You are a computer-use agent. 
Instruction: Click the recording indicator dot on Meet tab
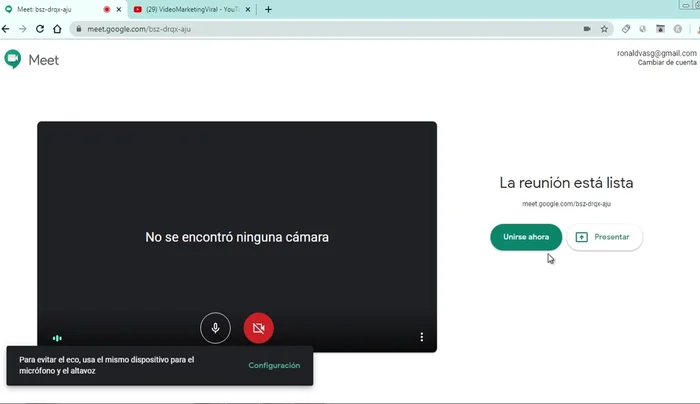coord(107,9)
